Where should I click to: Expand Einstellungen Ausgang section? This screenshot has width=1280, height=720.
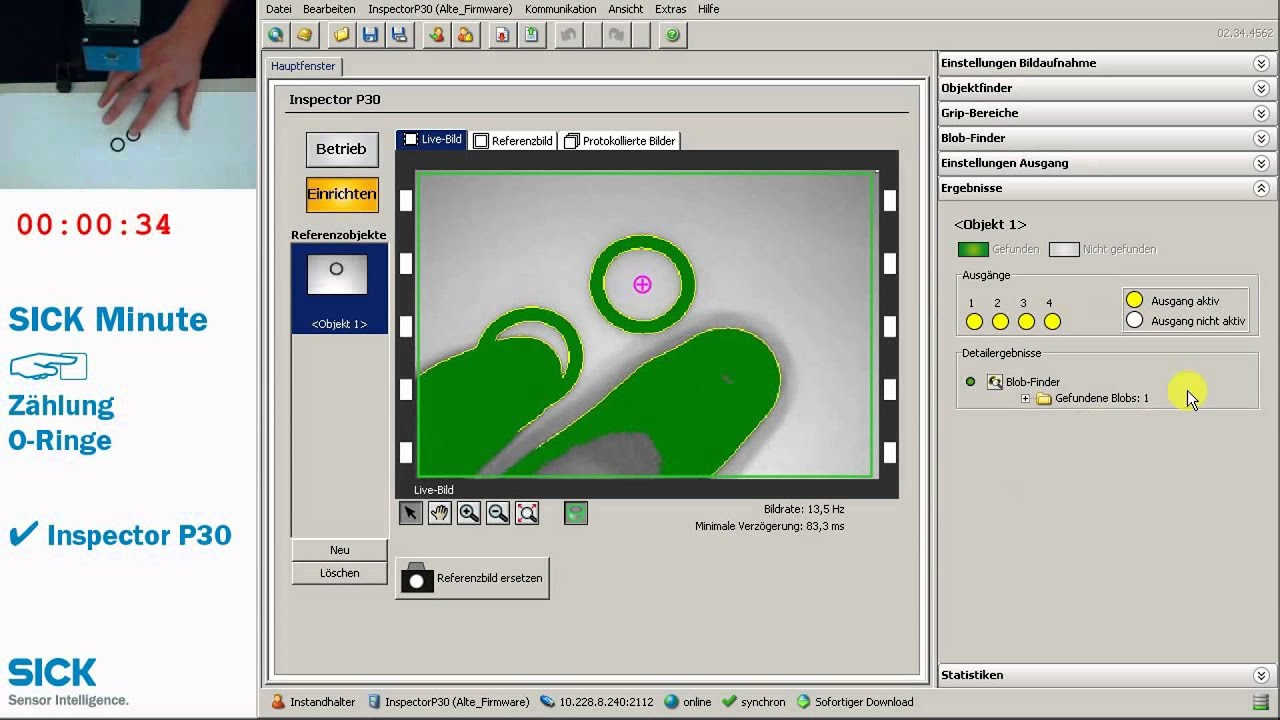(1261, 163)
